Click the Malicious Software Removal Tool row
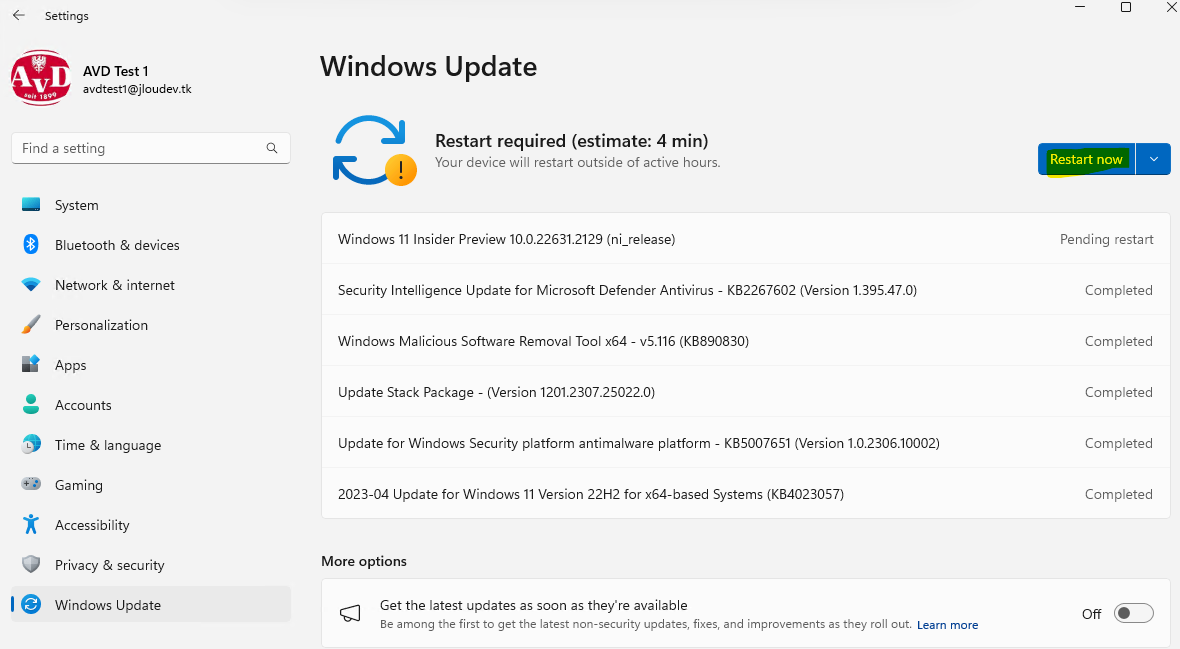Image resolution: width=1180 pixels, height=649 pixels. coord(746,341)
